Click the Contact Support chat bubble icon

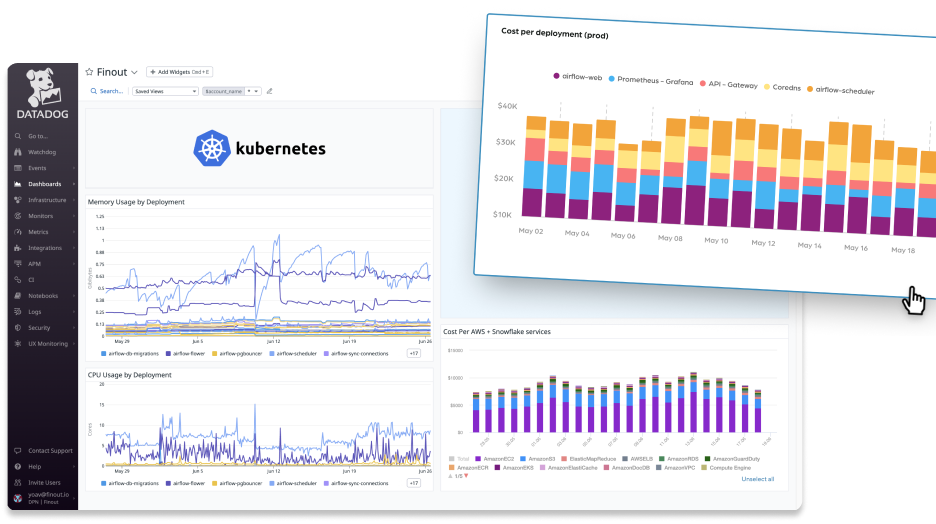(18, 451)
